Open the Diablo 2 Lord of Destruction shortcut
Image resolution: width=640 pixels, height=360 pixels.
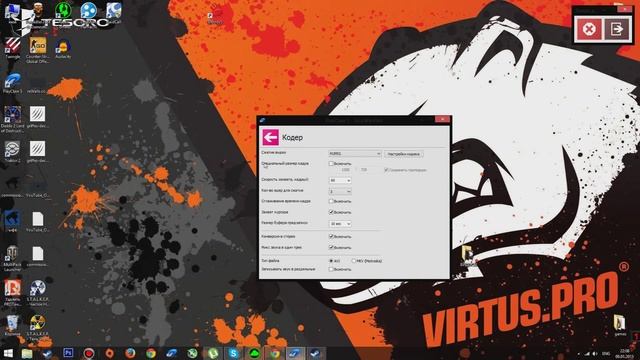tap(12, 119)
